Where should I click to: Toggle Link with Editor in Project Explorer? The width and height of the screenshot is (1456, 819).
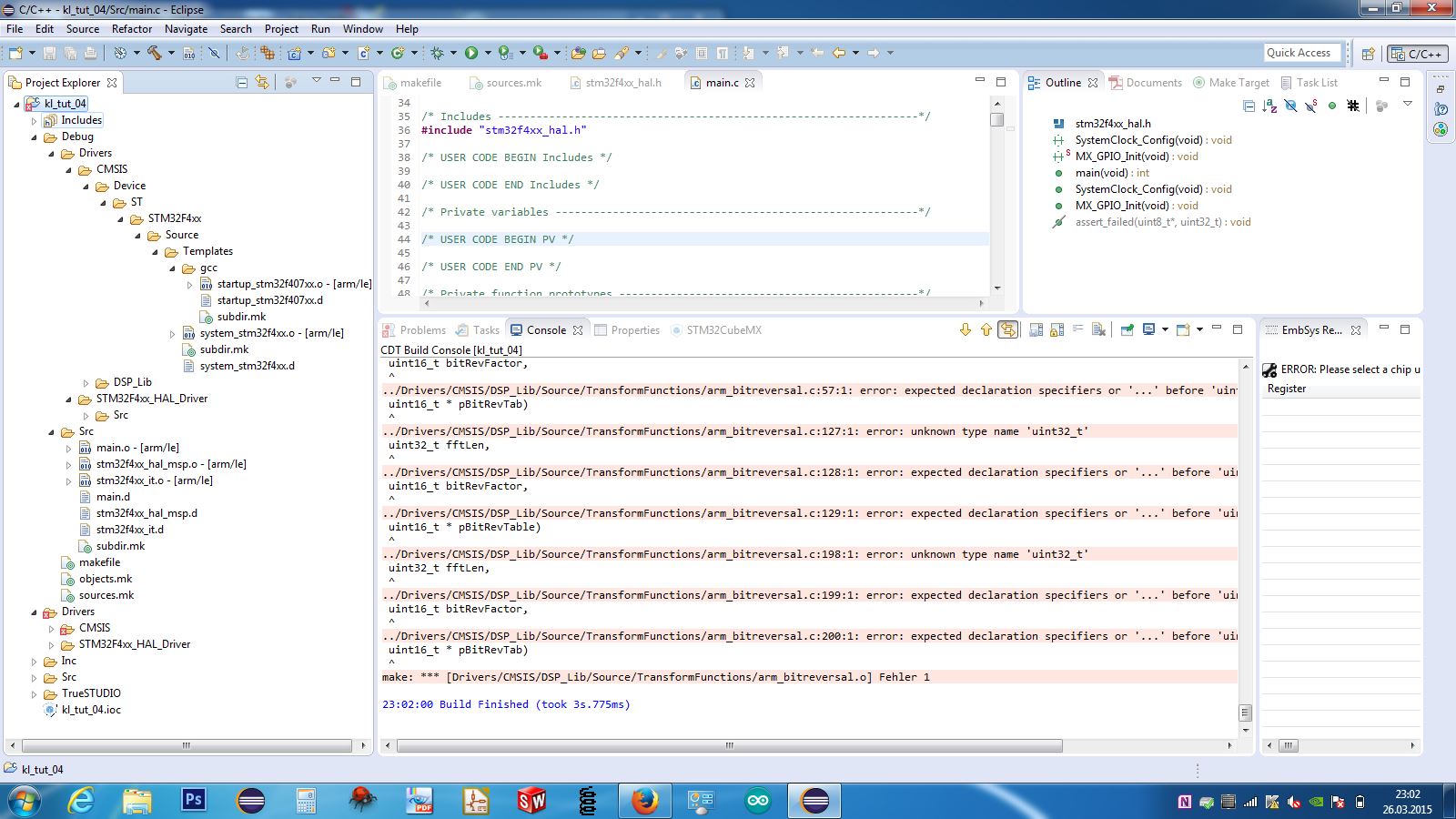coord(263,82)
